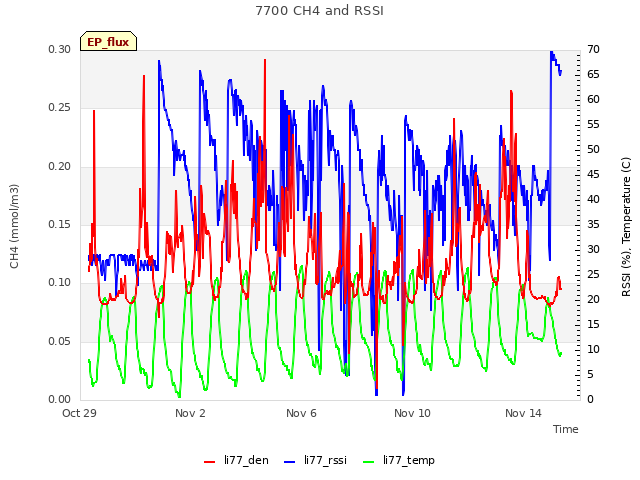Click the Nov 10 date tick label
This screenshot has height=480, width=640.
(412, 413)
